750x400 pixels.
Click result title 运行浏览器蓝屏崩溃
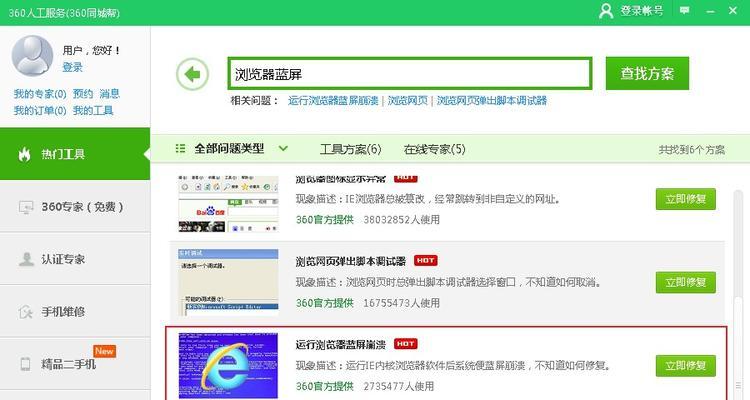[341, 344]
